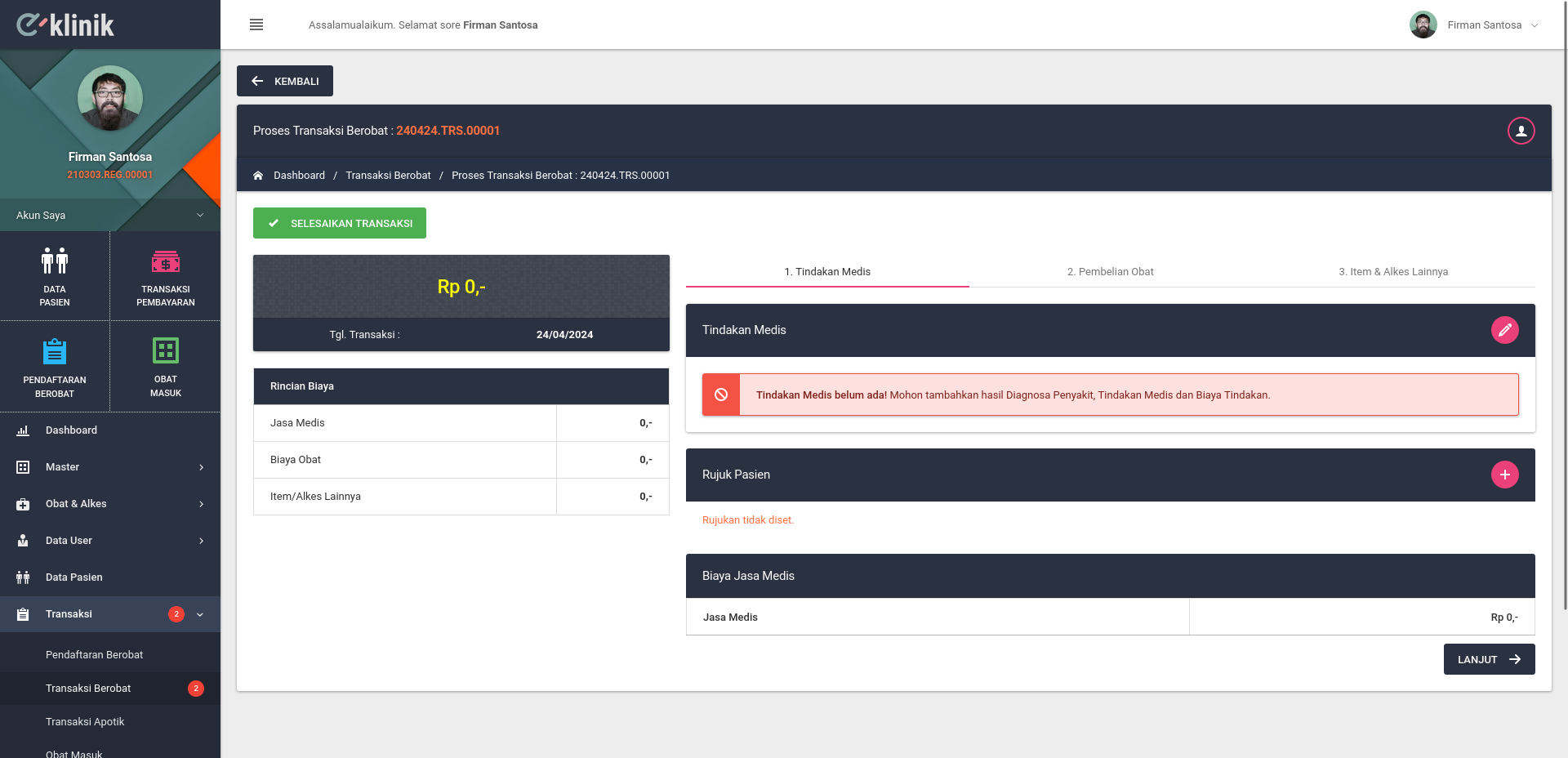Select the Pendaftaran Berobat clipboard icon
Screen dimensions: 1568x758
pos(55,351)
